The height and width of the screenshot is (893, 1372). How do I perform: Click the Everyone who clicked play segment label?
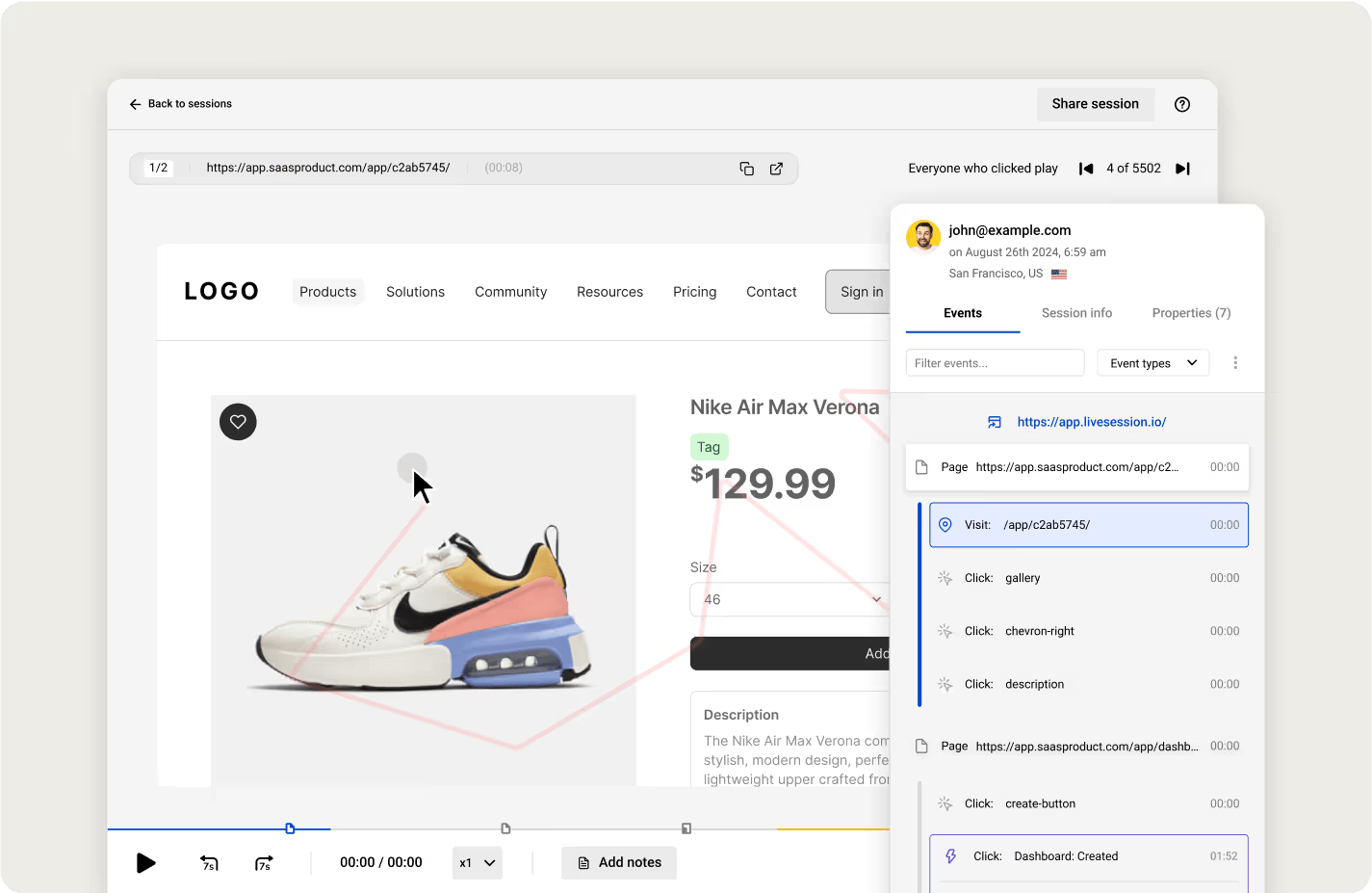(983, 169)
